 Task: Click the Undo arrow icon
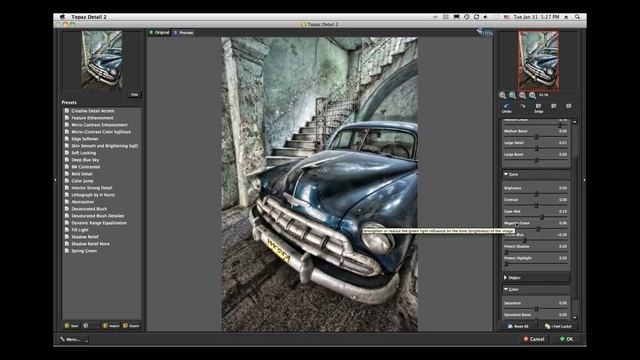coord(507,106)
